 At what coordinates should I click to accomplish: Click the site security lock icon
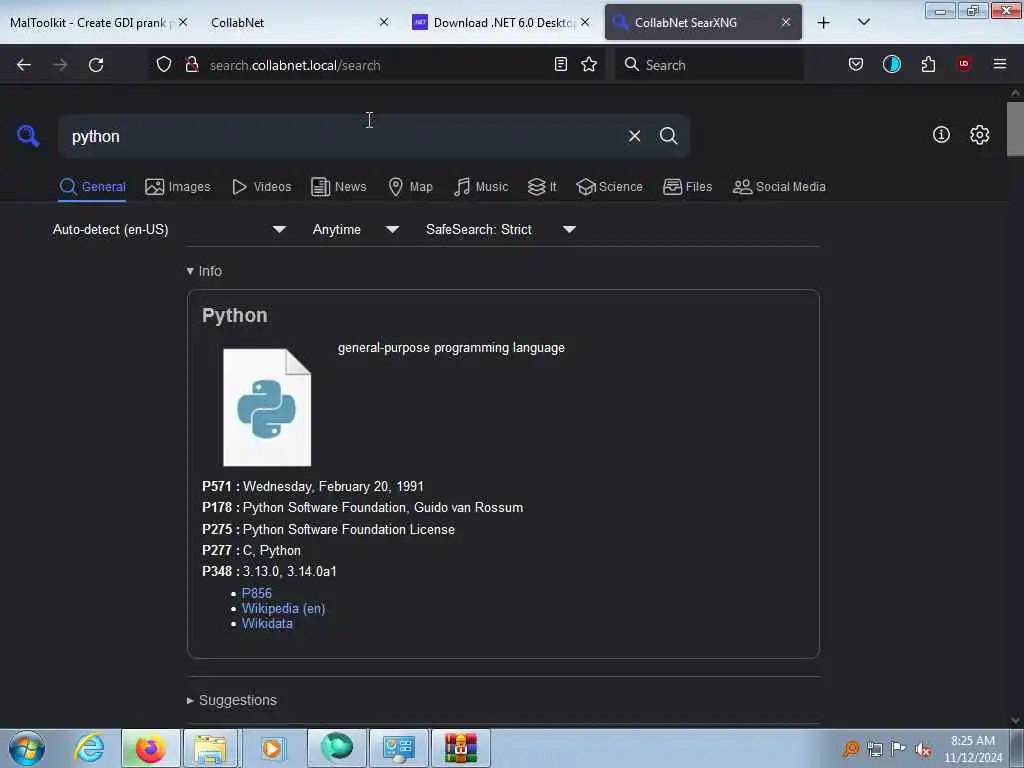click(x=192, y=64)
